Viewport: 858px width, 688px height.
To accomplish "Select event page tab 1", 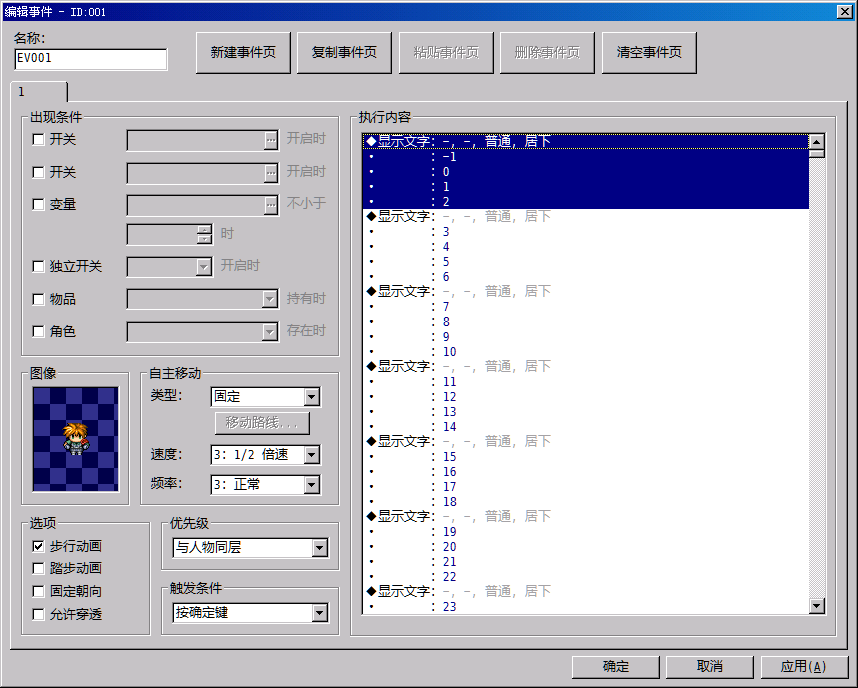I will pos(38,92).
